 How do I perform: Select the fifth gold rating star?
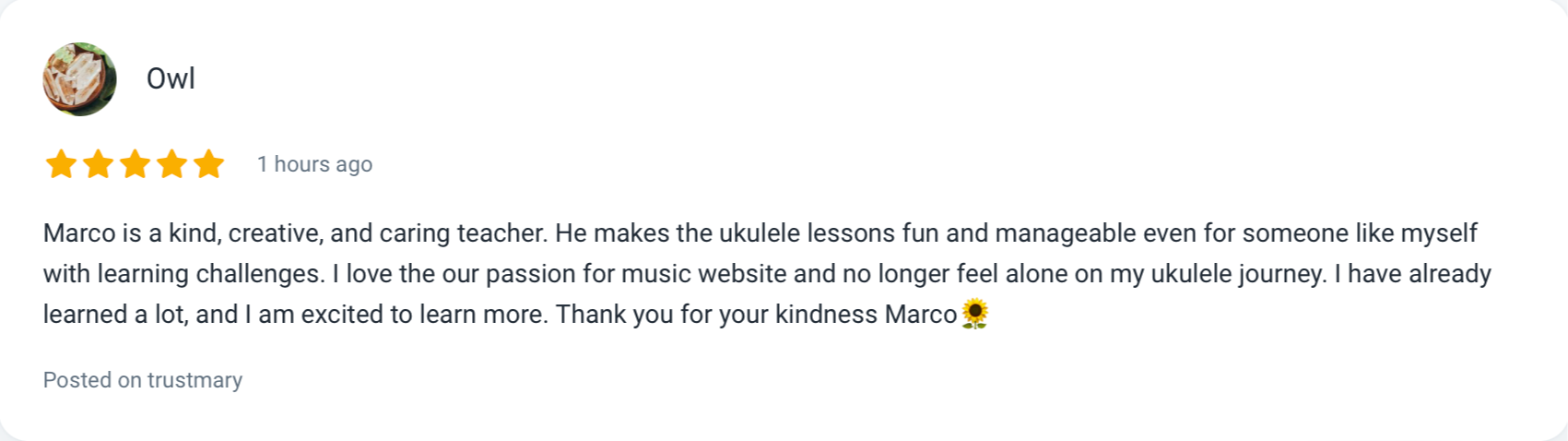pos(208,164)
